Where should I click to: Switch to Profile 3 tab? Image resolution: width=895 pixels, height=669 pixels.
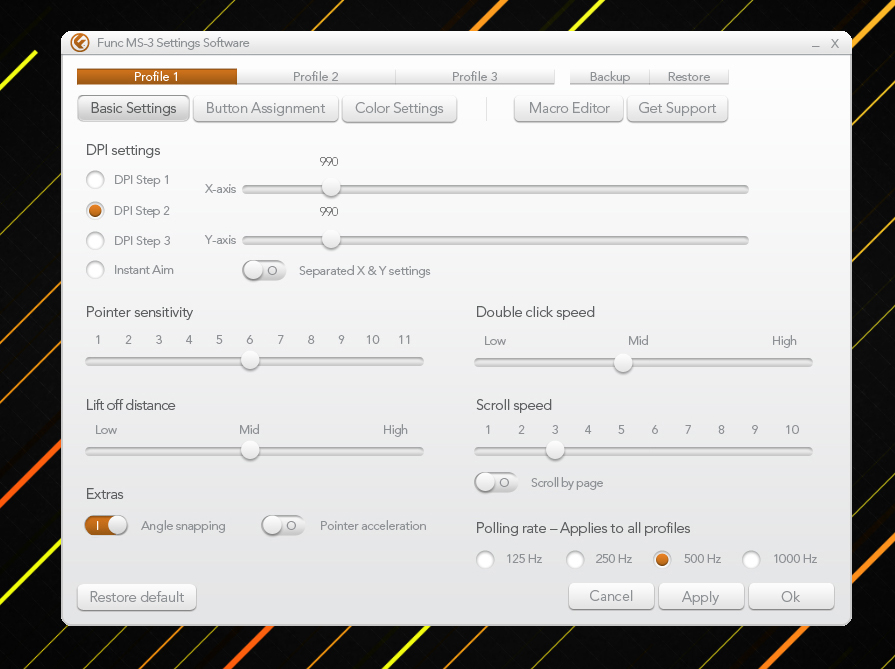(x=475, y=76)
